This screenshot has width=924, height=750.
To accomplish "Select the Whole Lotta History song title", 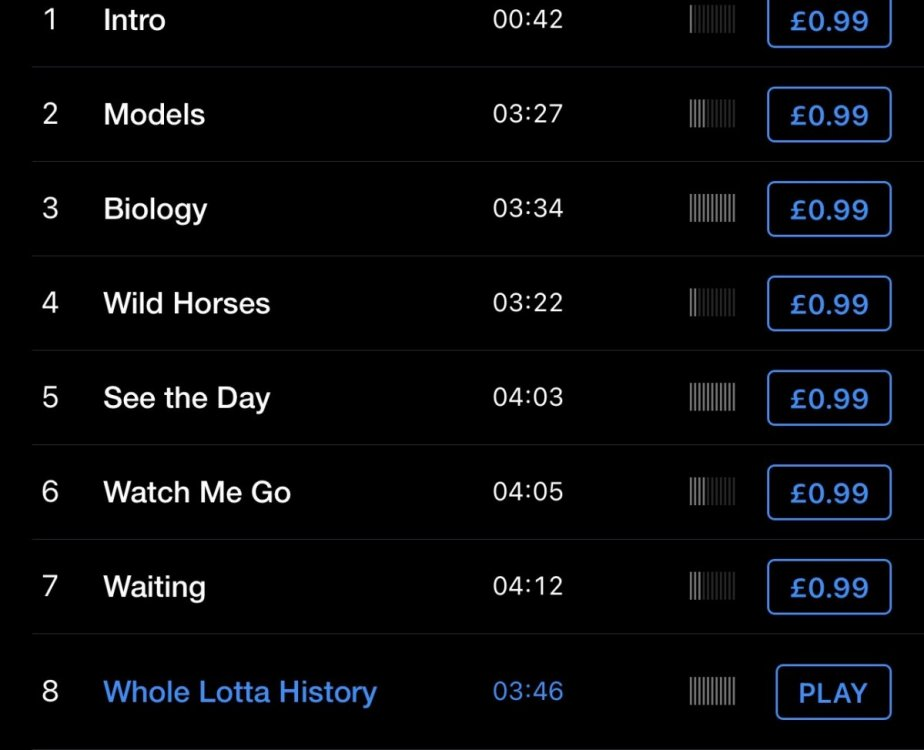I will click(240, 692).
